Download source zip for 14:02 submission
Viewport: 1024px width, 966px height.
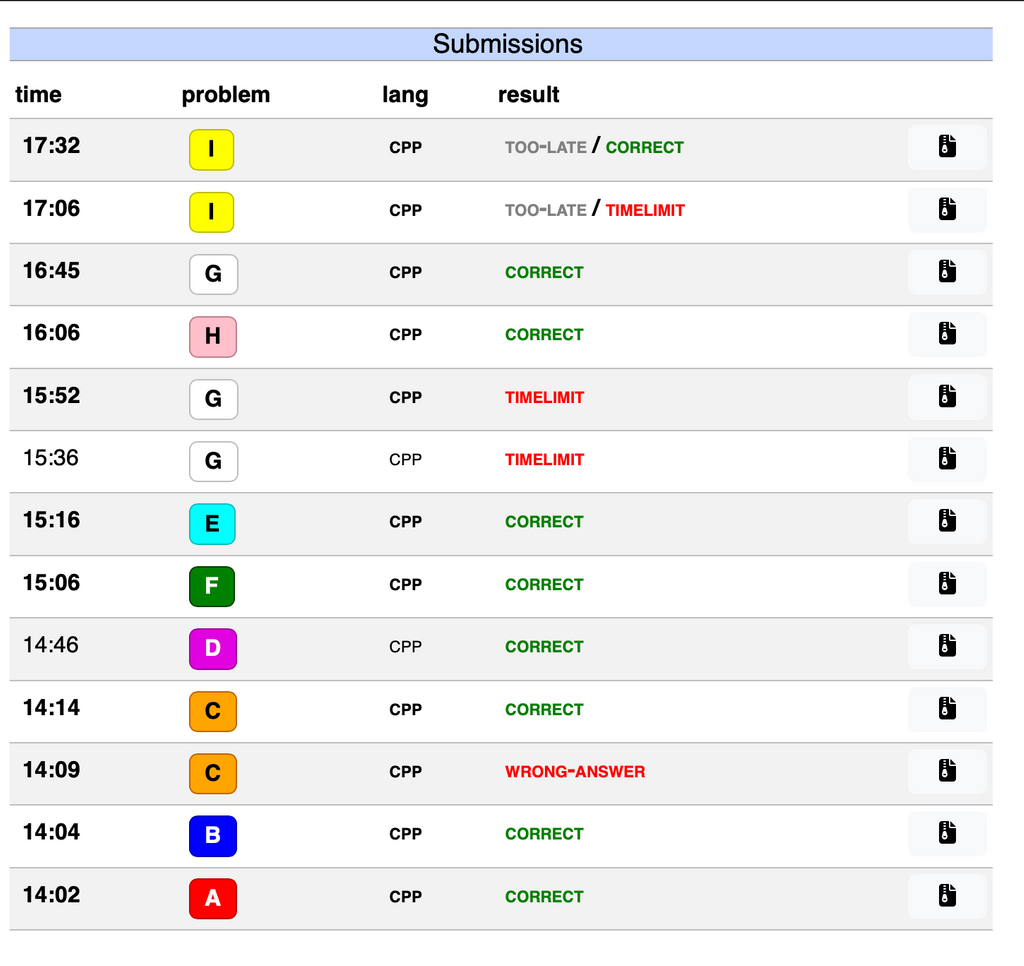coord(947,895)
